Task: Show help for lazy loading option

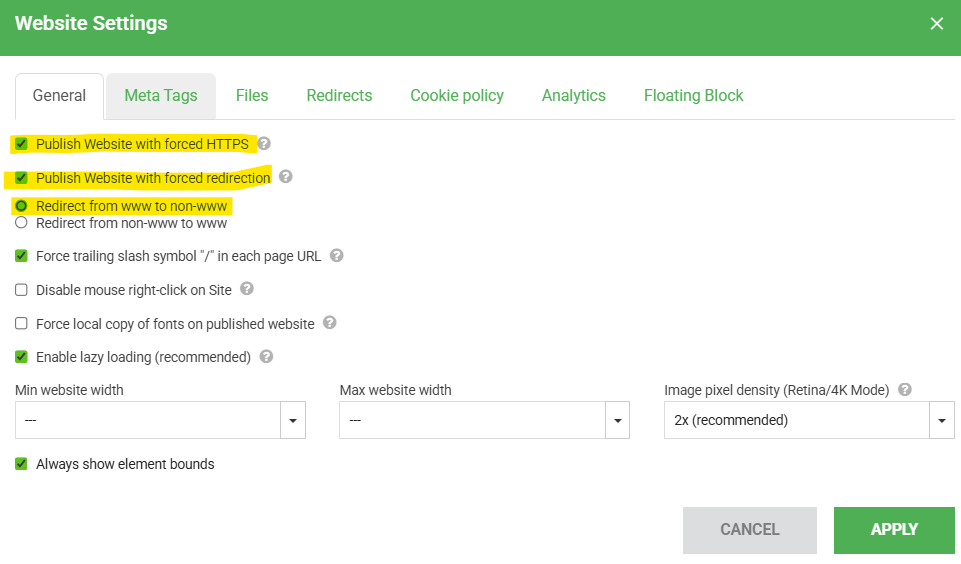Action: coord(266,356)
